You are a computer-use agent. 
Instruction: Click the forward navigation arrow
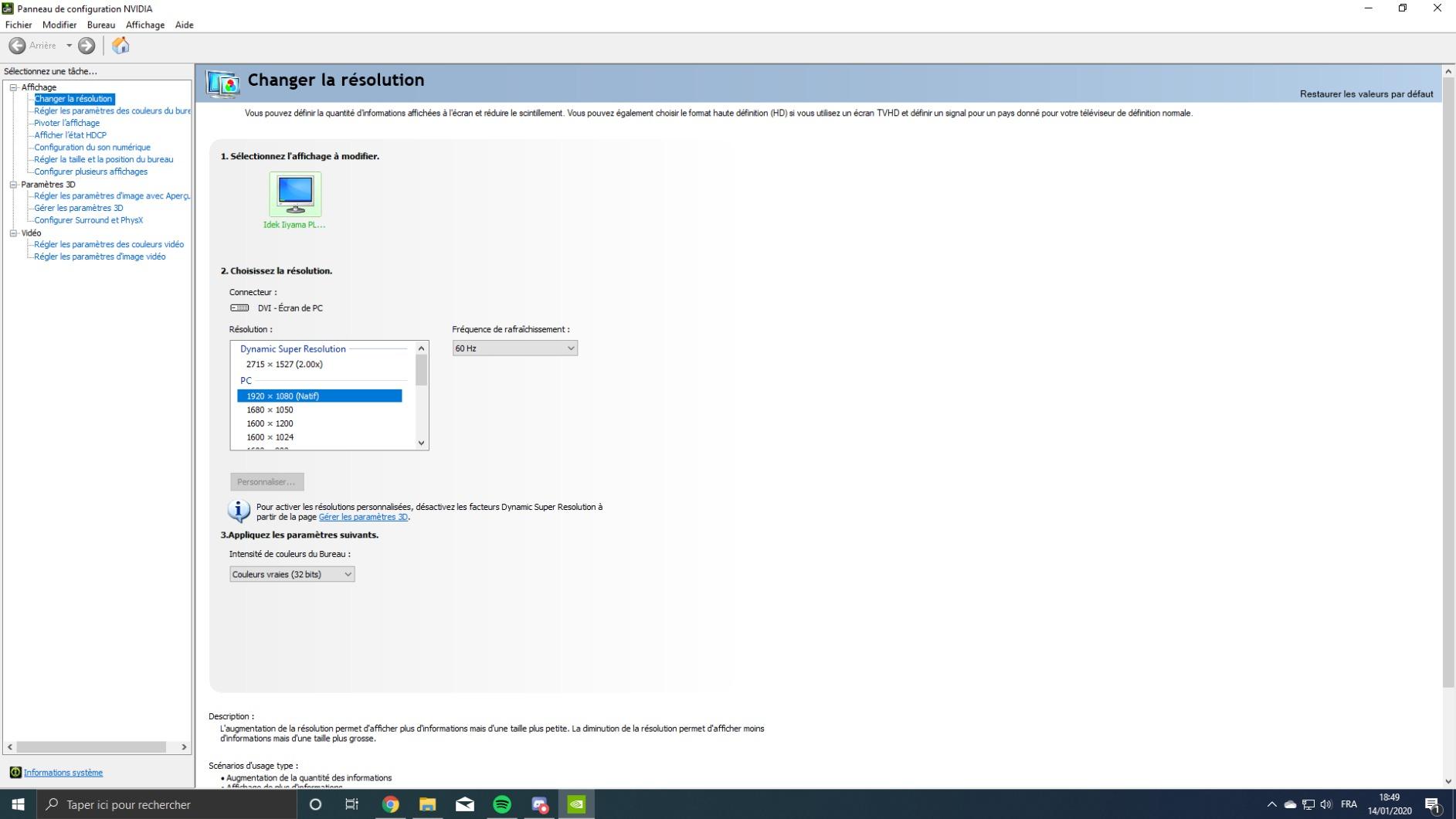86,46
